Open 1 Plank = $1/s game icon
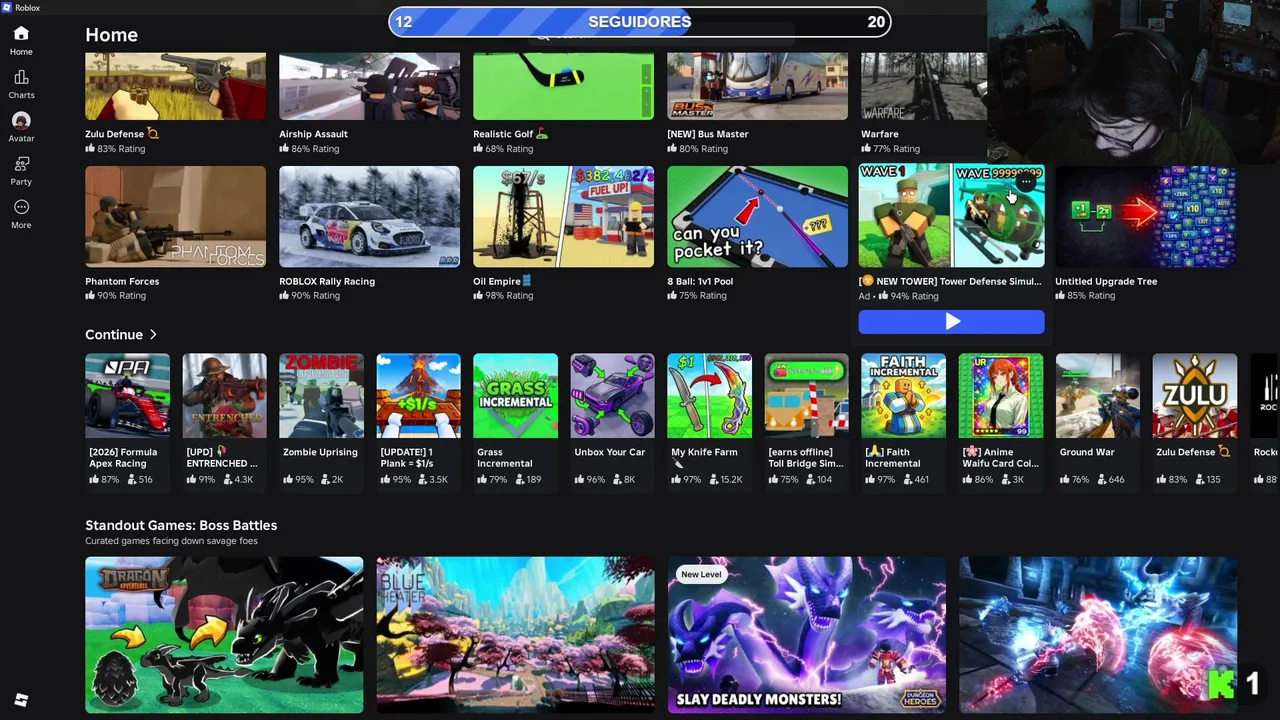 coord(418,395)
